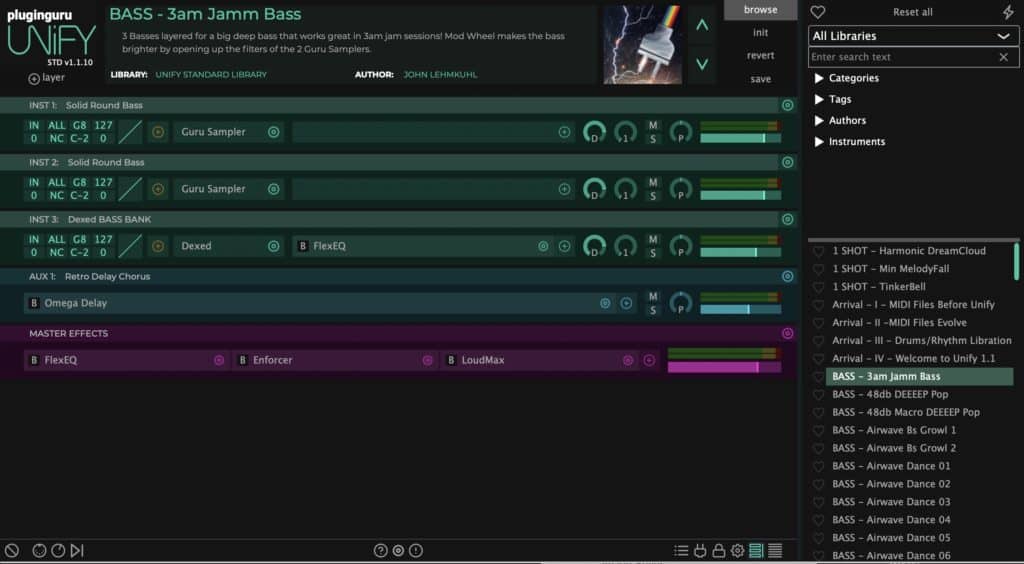
Task: Click the add layer plus icon
Action: [34, 78]
